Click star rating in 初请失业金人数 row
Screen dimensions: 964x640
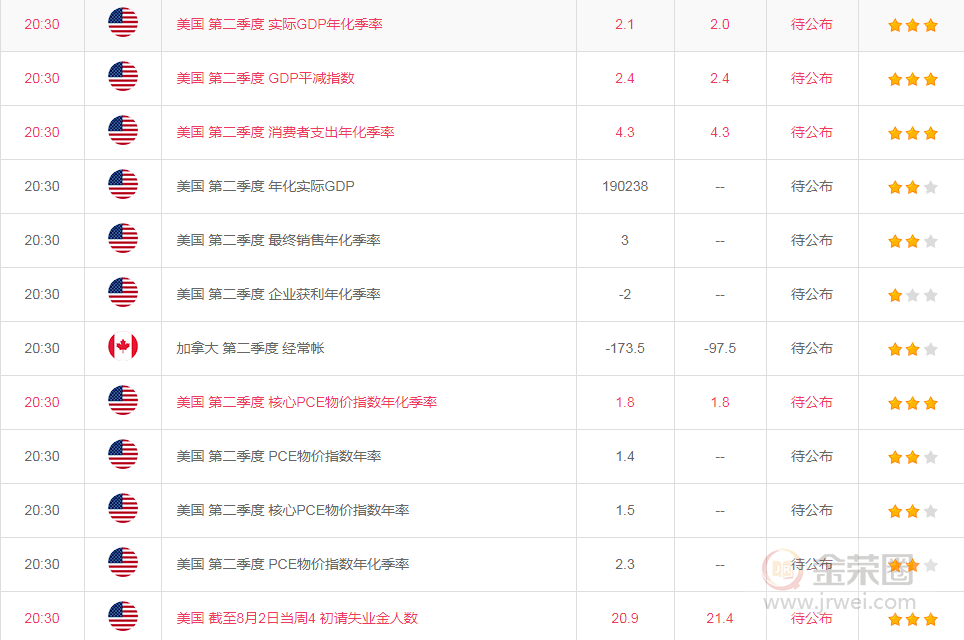913,620
